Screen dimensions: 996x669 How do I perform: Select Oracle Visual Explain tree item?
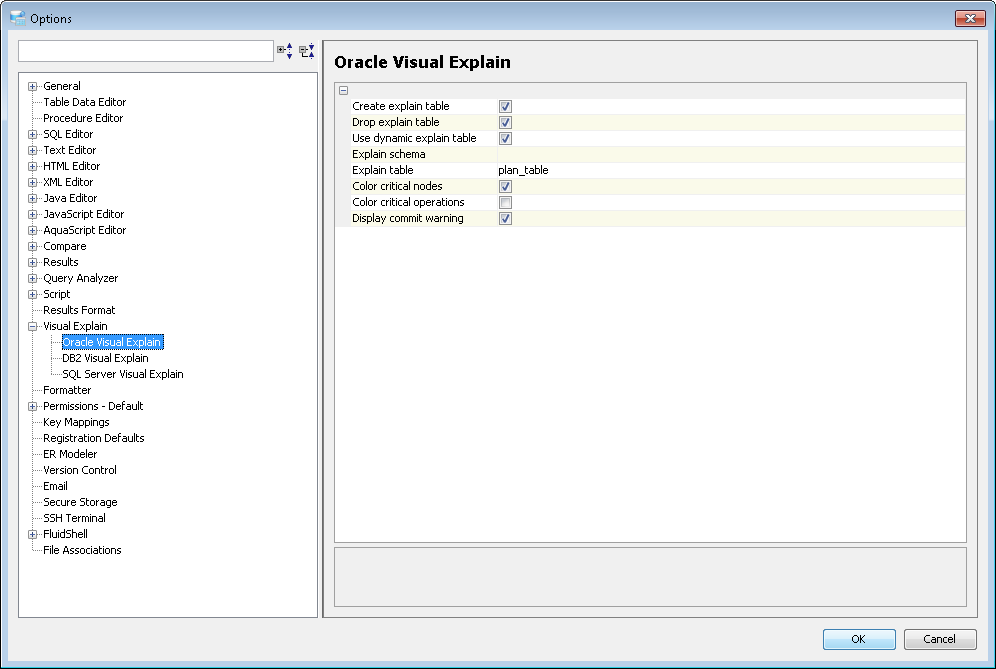pyautogui.click(x=112, y=342)
